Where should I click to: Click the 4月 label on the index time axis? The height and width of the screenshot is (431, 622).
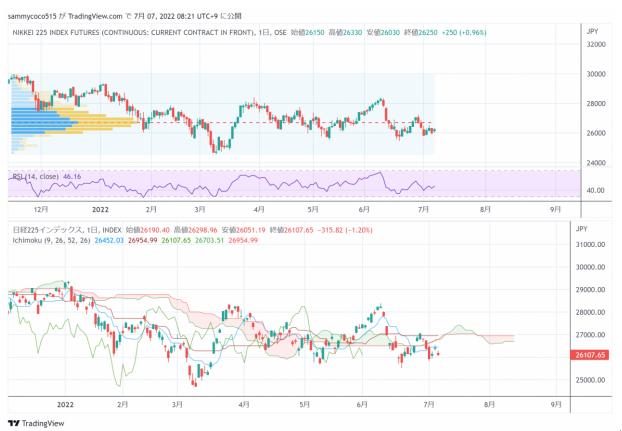[244, 404]
